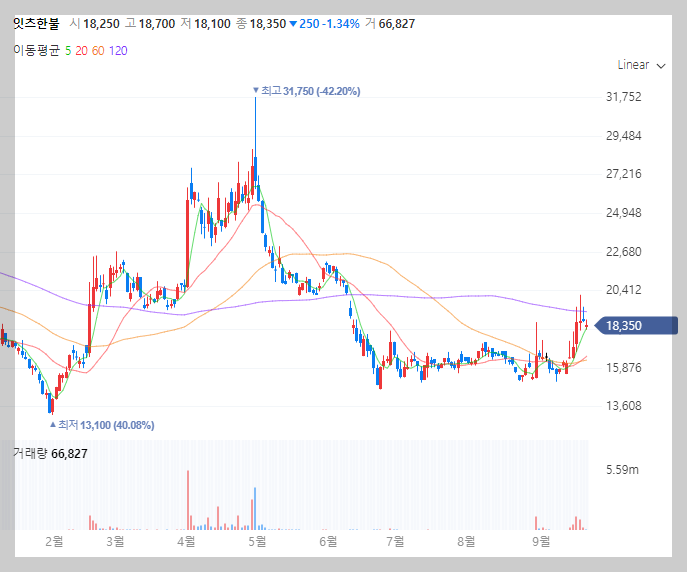Click the 22,680 price axis value

pos(623,252)
